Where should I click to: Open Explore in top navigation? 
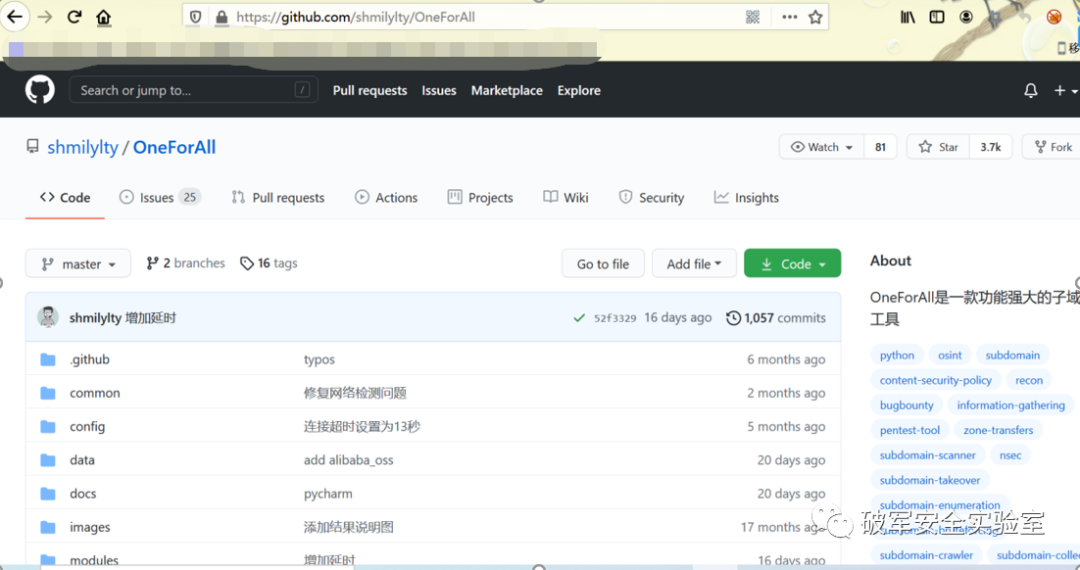(579, 90)
